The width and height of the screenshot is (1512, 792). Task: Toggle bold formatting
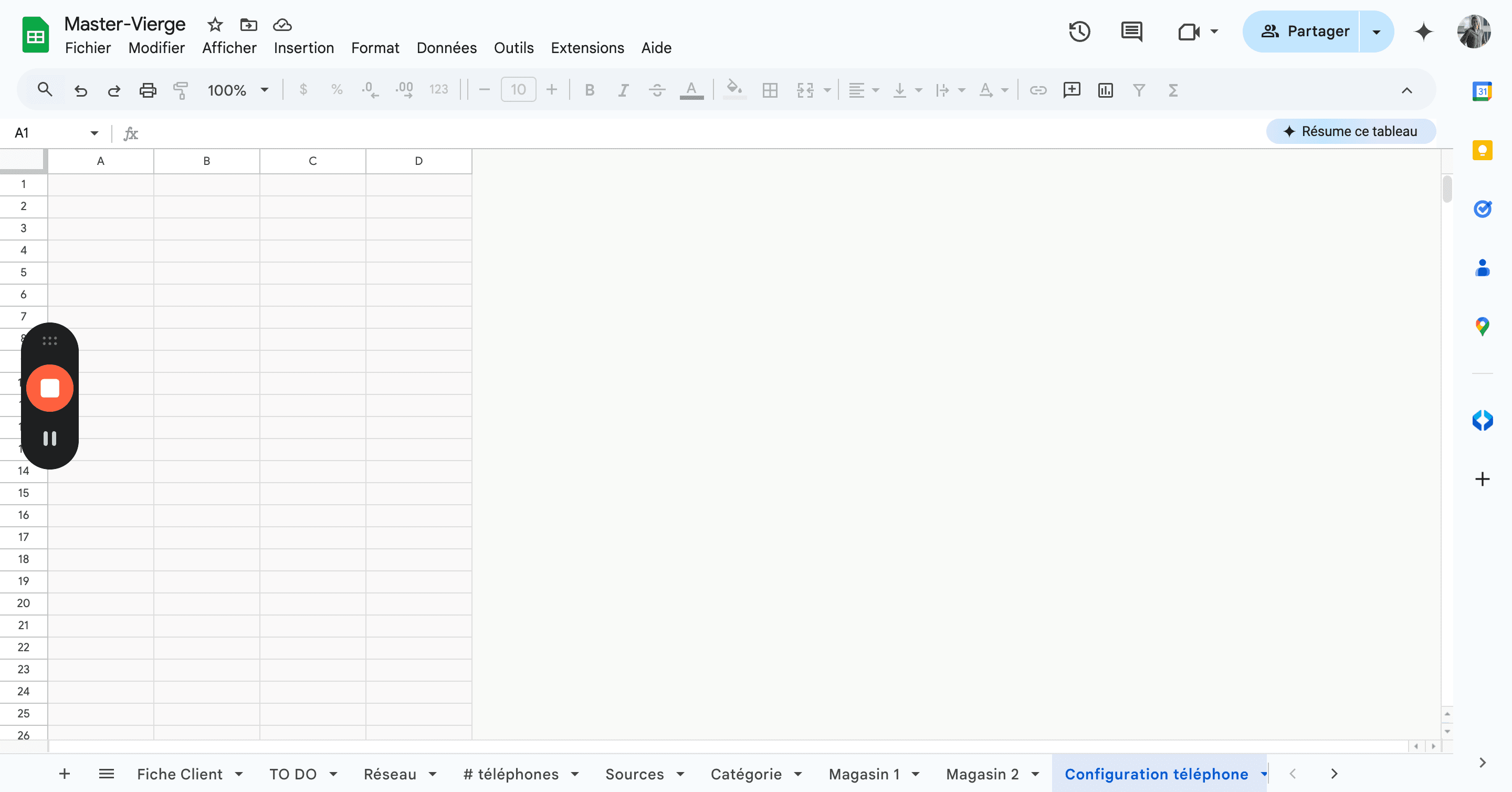tap(590, 90)
